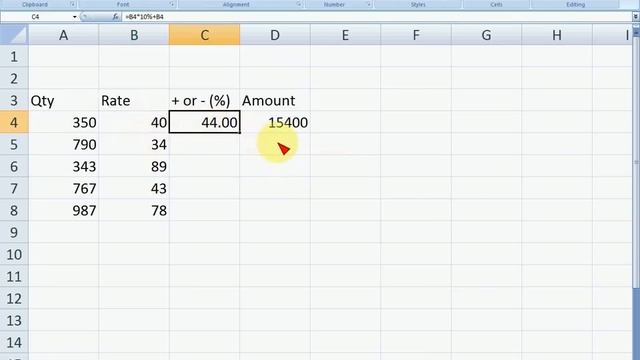Select the cell containing 15400
Viewport: 640px width, 360px height.
point(275,122)
